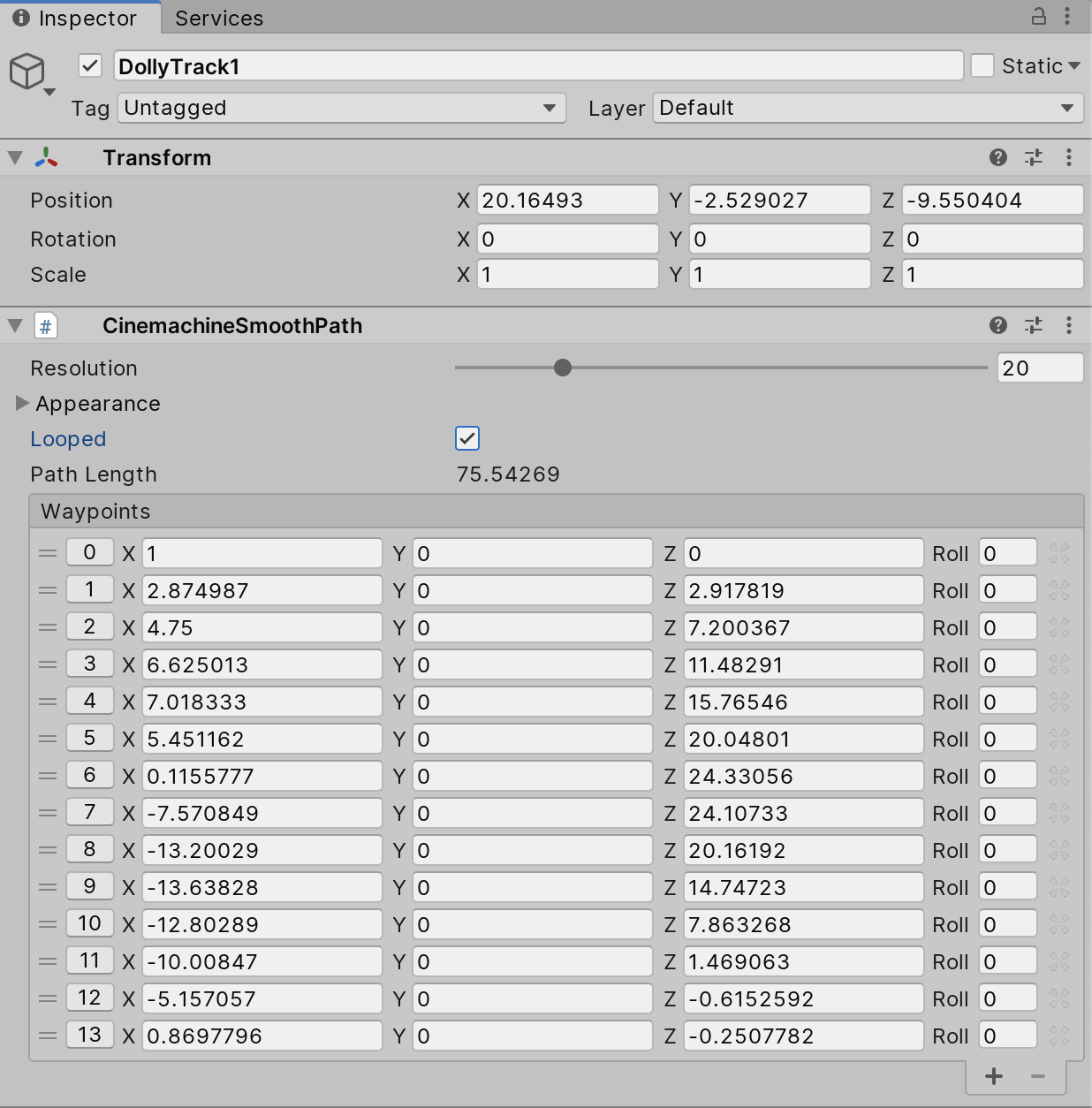Screen dimensions: 1092x1108
Task: Click the GameObject cube icon picker
Action: click(x=29, y=72)
